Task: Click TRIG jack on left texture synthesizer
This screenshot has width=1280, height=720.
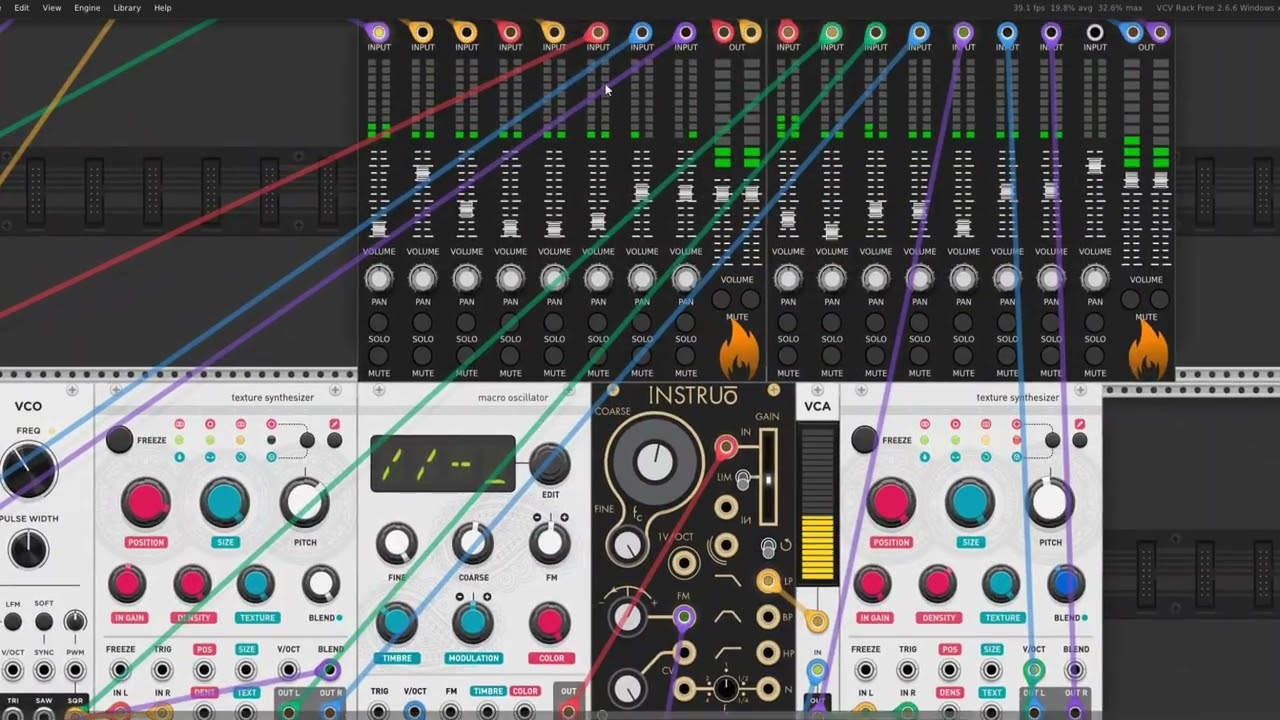Action: click(162, 670)
